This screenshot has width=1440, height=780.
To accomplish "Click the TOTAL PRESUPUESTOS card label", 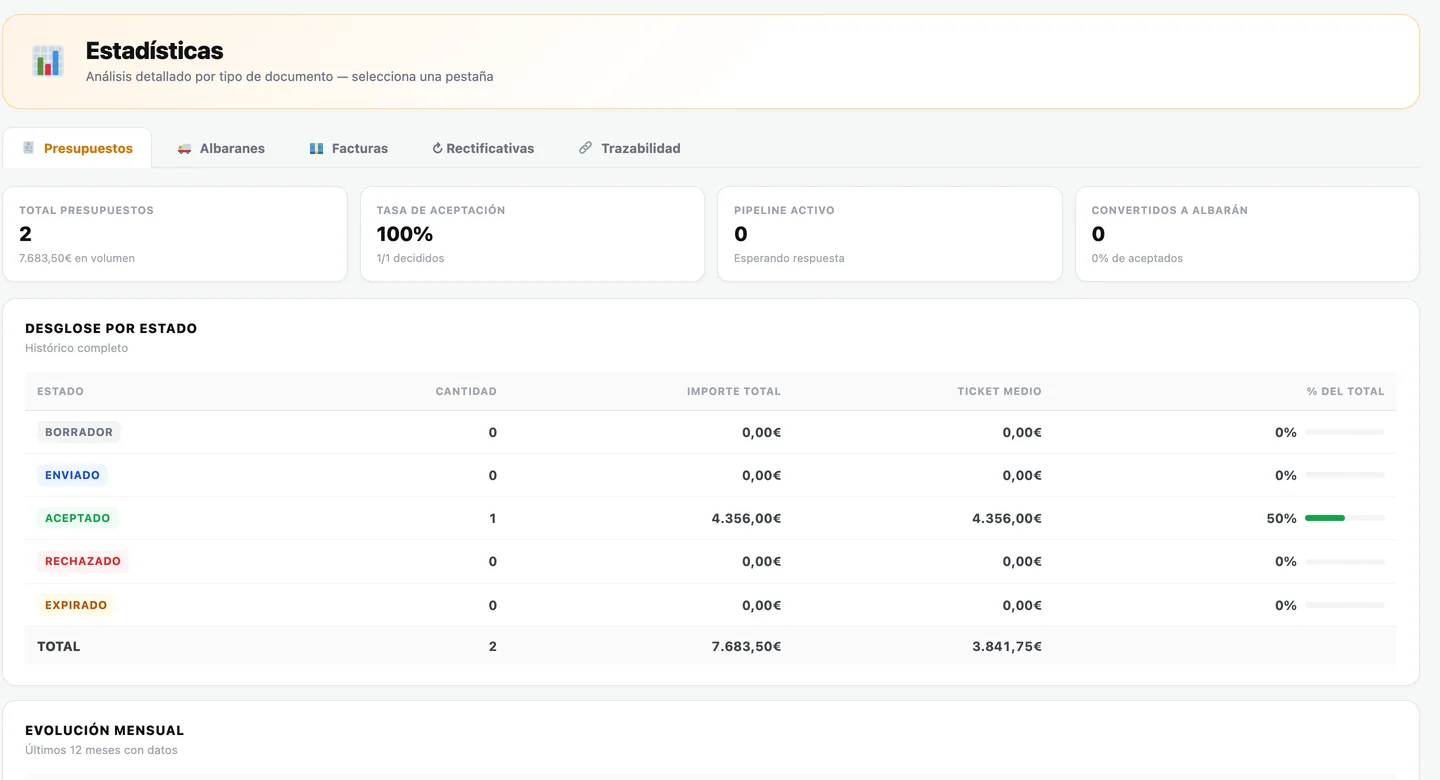I will click(86, 210).
